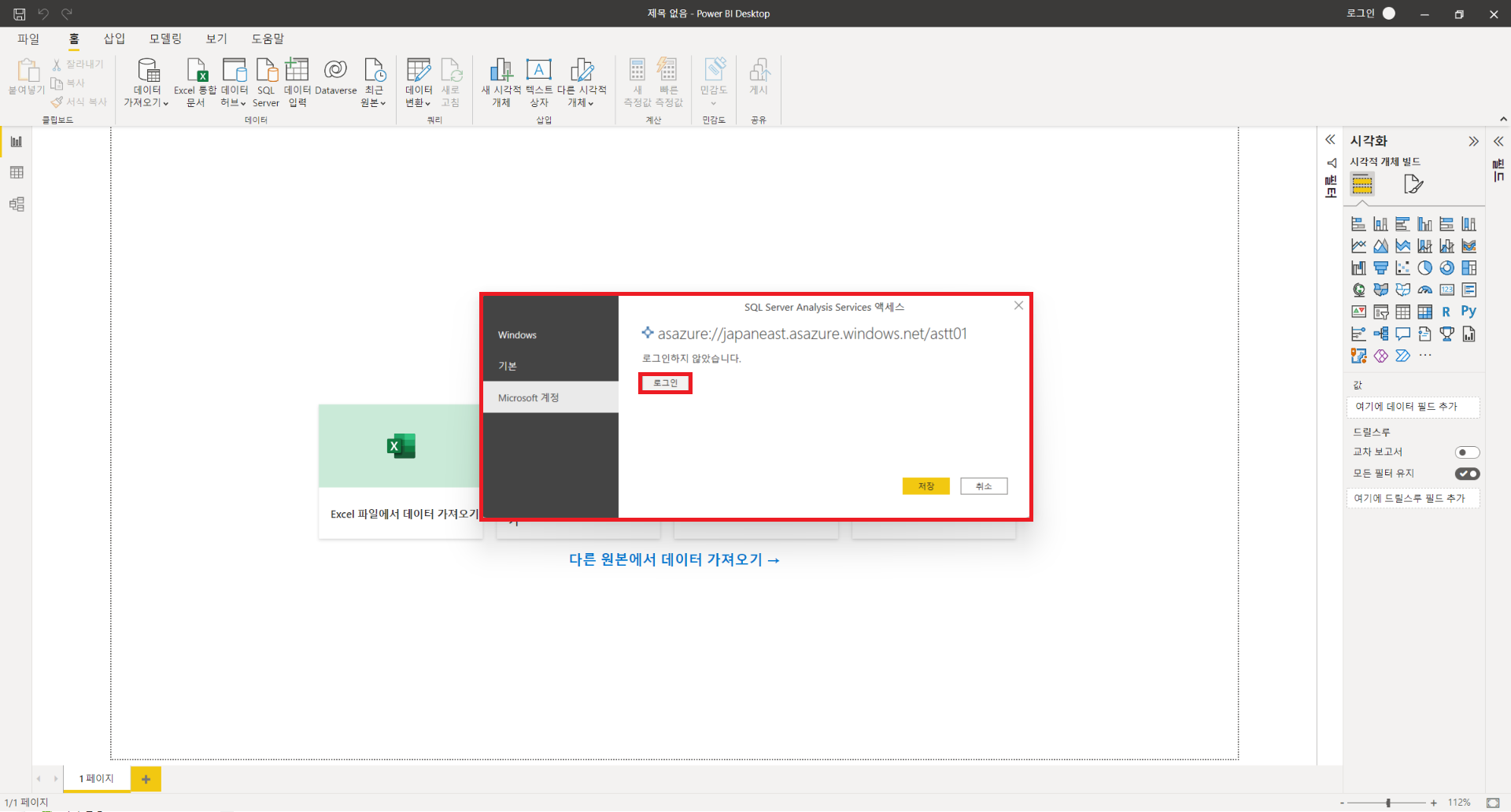Select the trophy metrics visual
The image size is (1511, 812).
pyautogui.click(x=1446, y=334)
